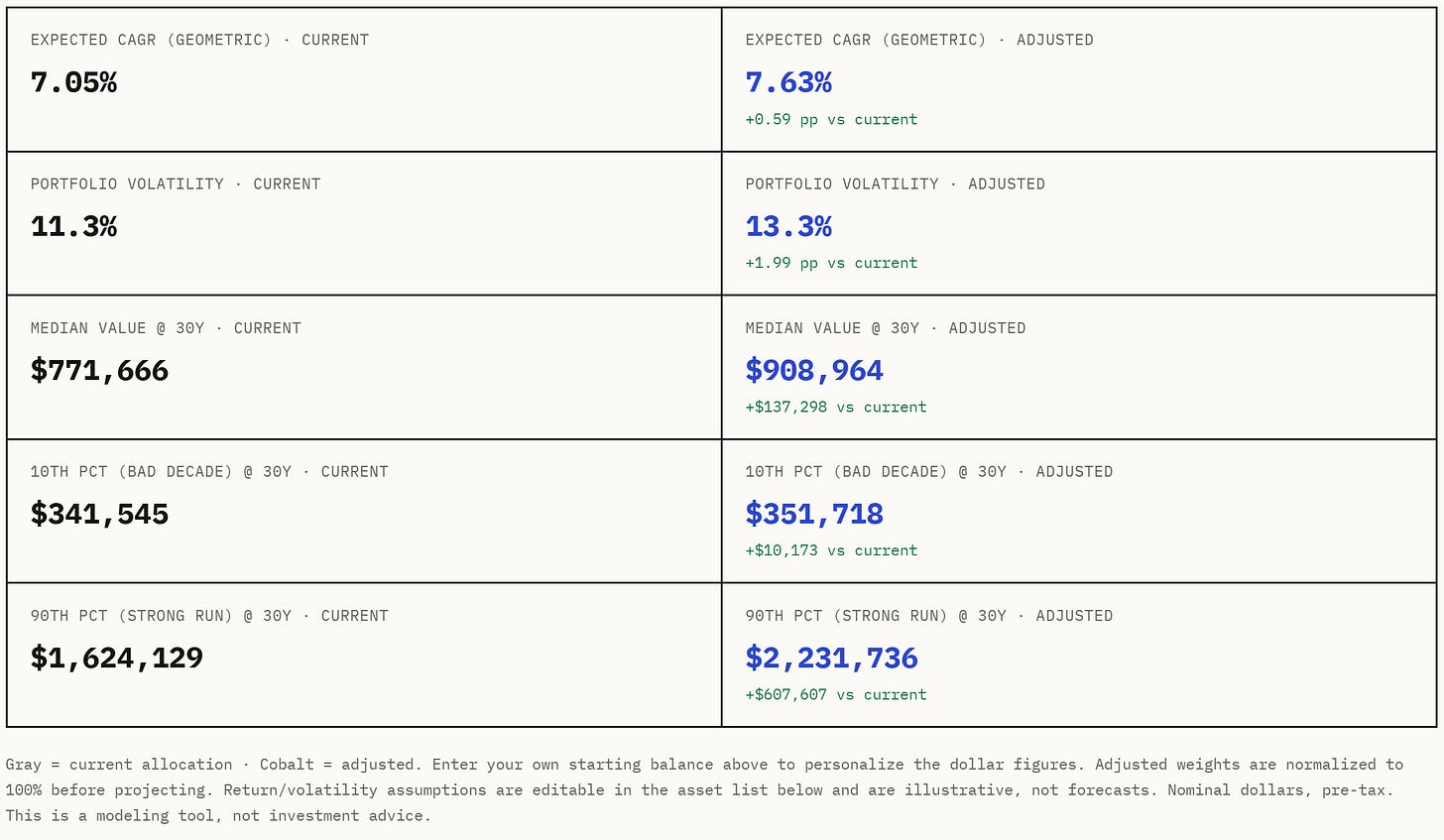Select the +0.59 pp vs current delta
Screen dimensions: 1444x840
831,120
